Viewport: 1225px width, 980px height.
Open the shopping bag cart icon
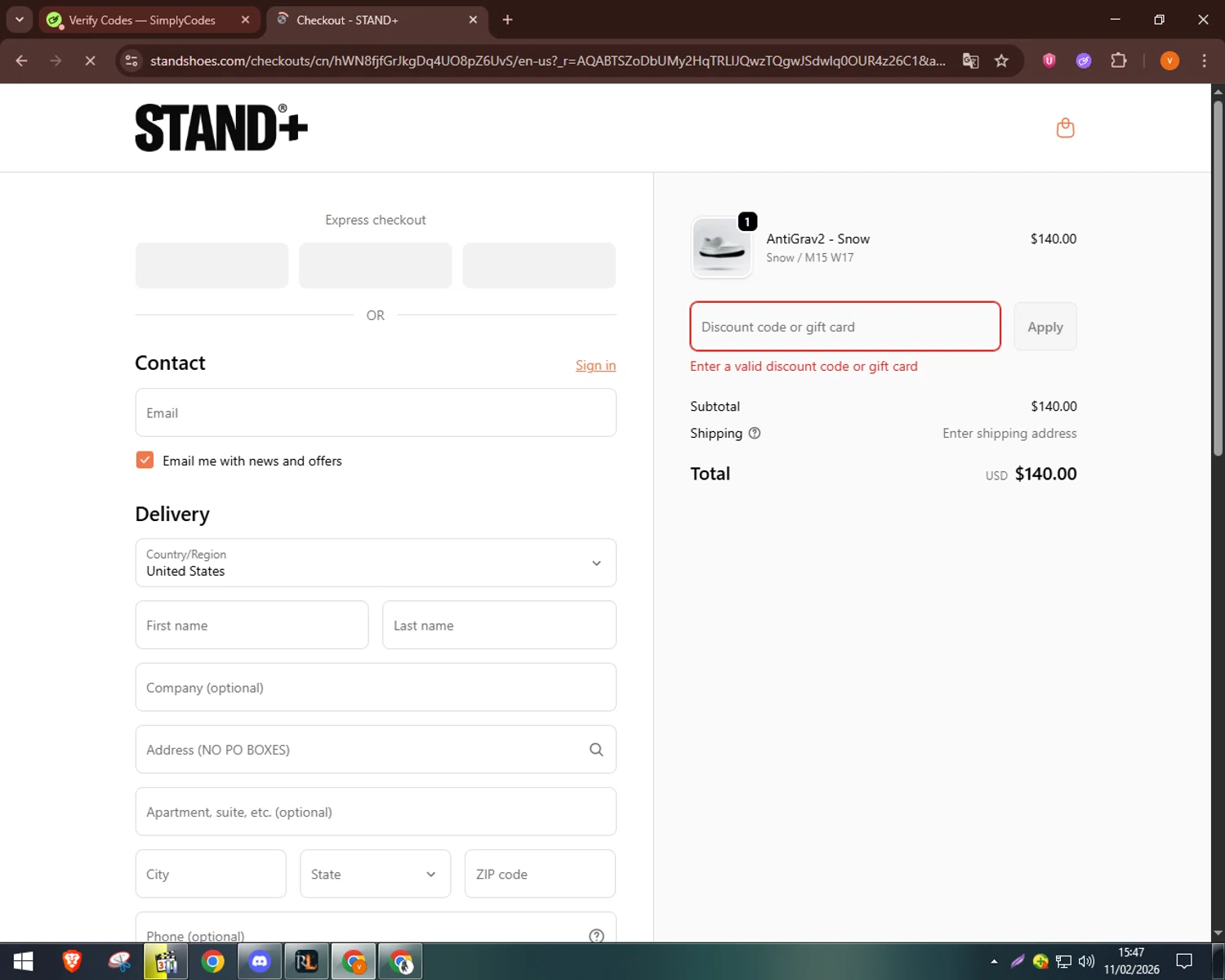[1065, 128]
